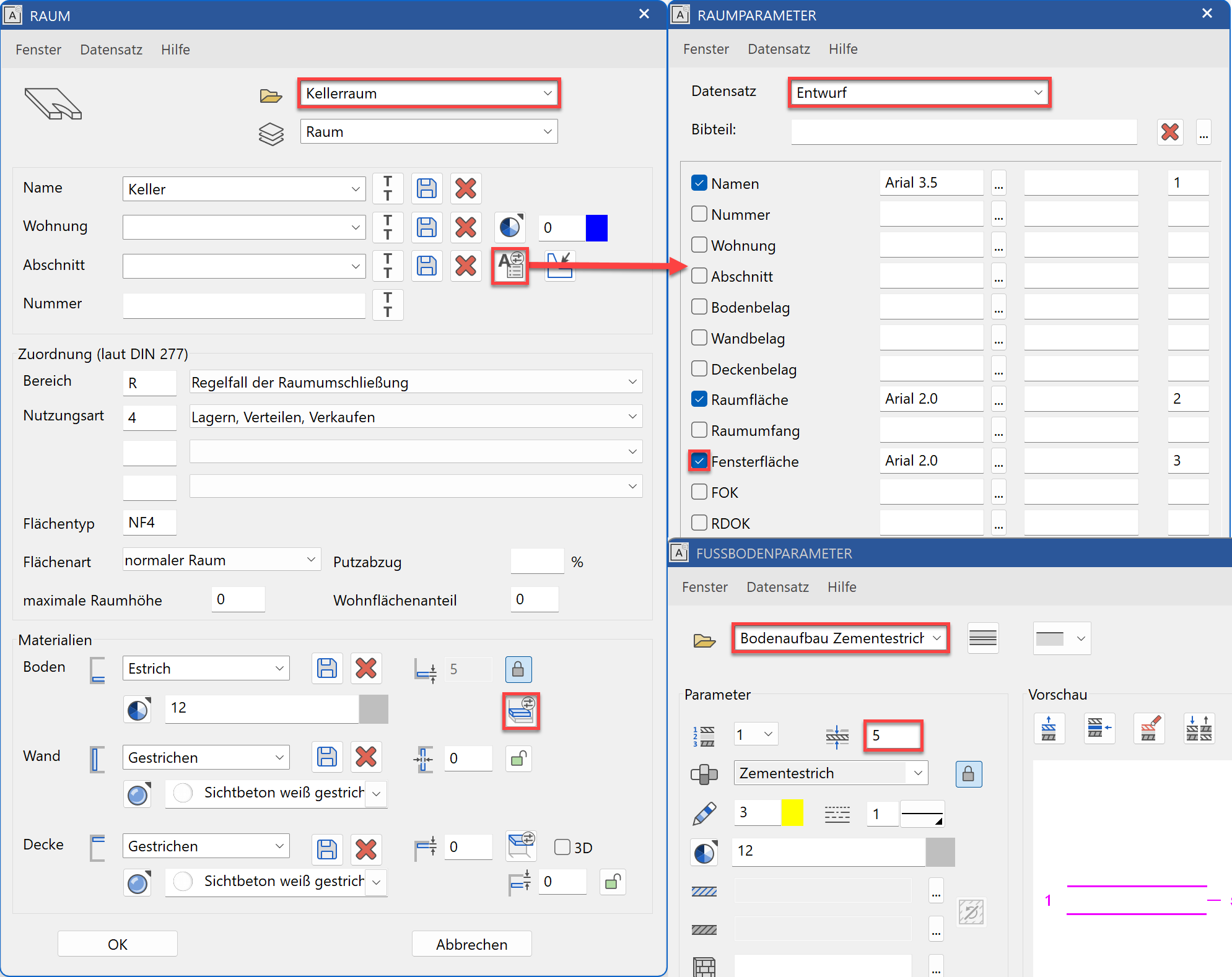Click red delete X in Wohnung row

[x=465, y=227]
